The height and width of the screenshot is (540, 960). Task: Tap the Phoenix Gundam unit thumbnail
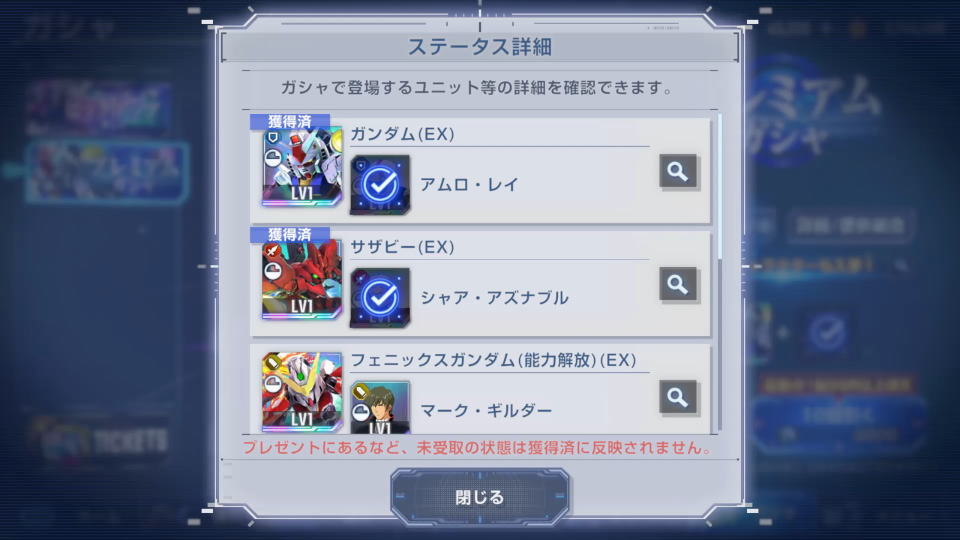coord(302,392)
